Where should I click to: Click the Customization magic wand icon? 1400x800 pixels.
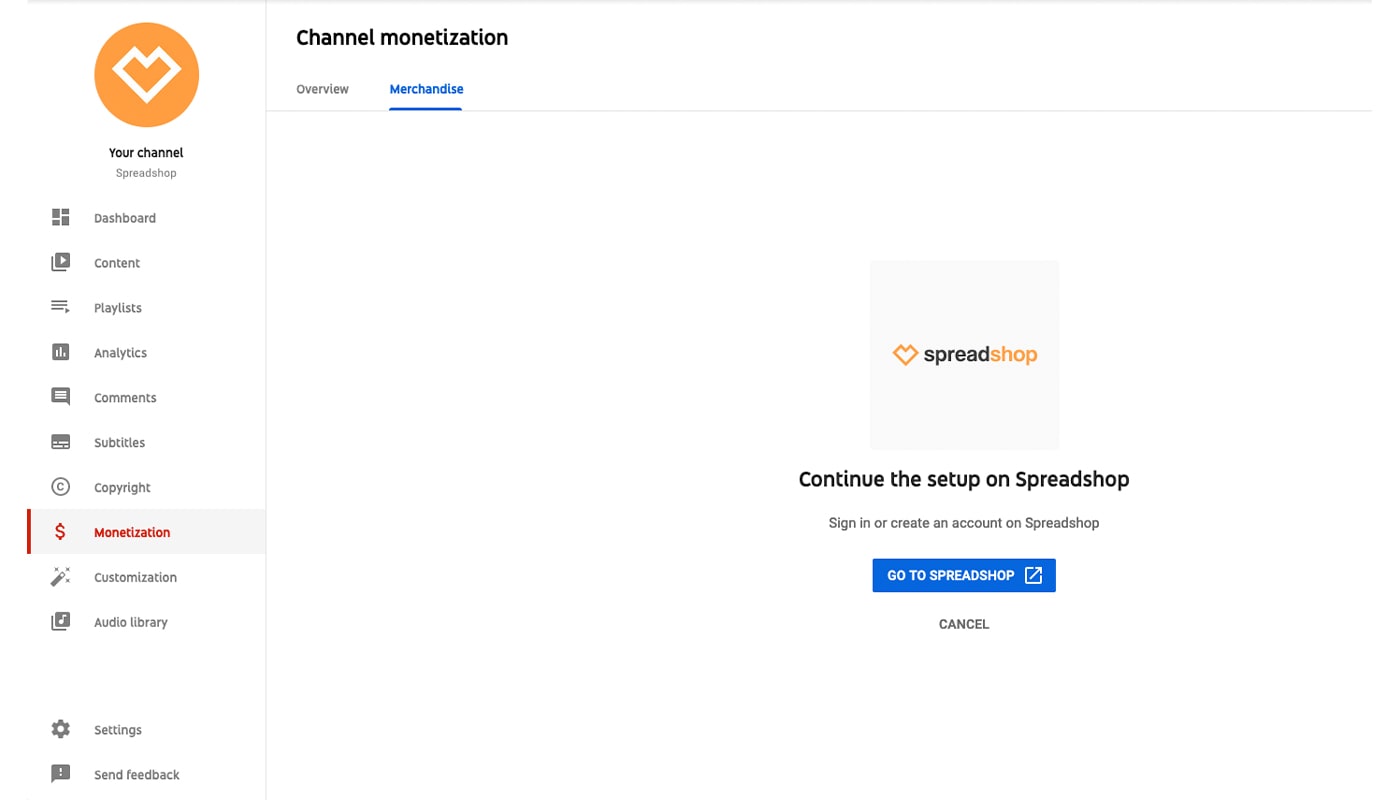pyautogui.click(x=61, y=577)
